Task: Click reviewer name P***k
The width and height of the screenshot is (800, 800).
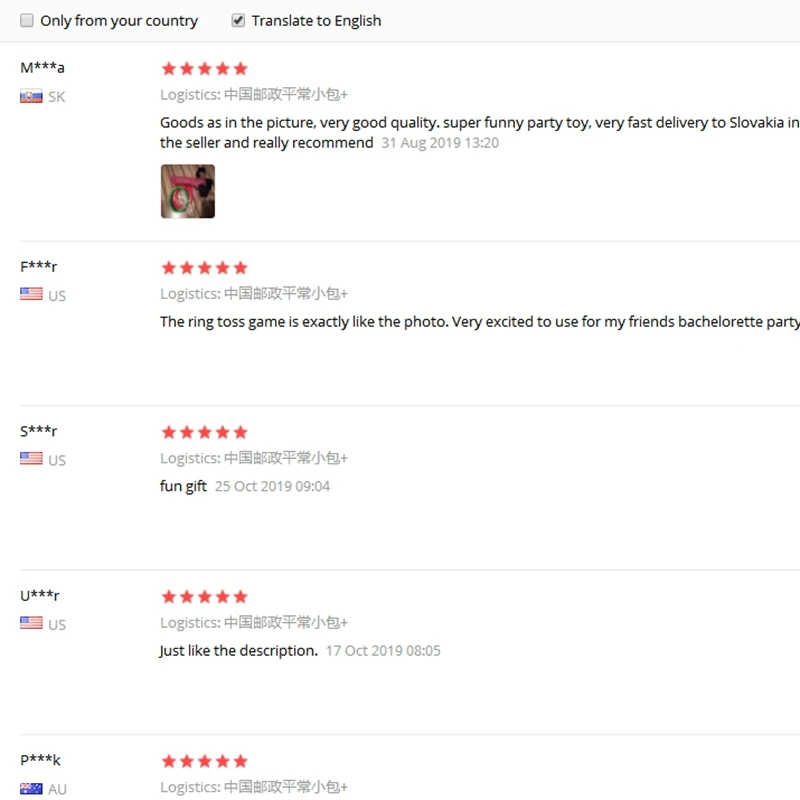Action: [x=40, y=760]
